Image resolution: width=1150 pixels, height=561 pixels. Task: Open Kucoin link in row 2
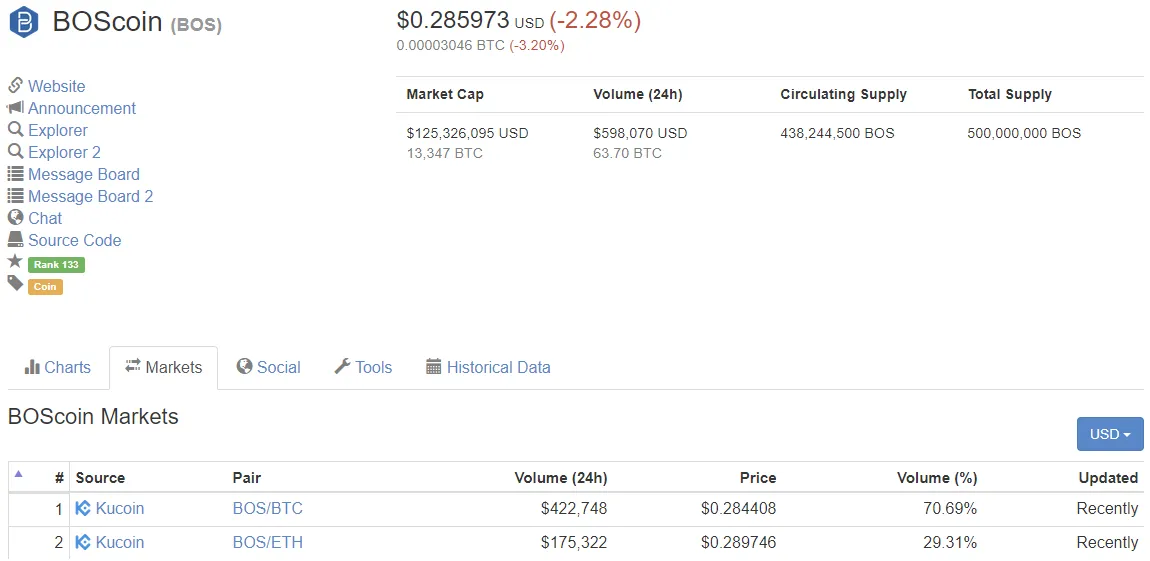[x=120, y=543]
